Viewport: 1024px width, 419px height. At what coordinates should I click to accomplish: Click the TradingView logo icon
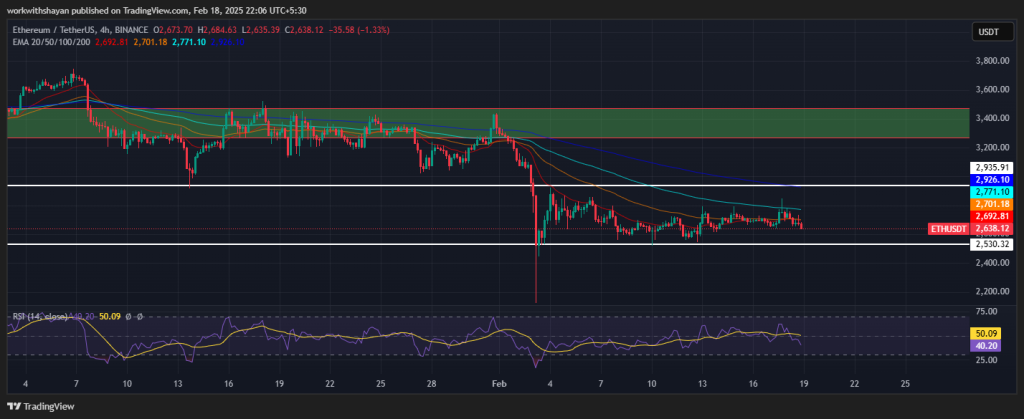[13, 404]
